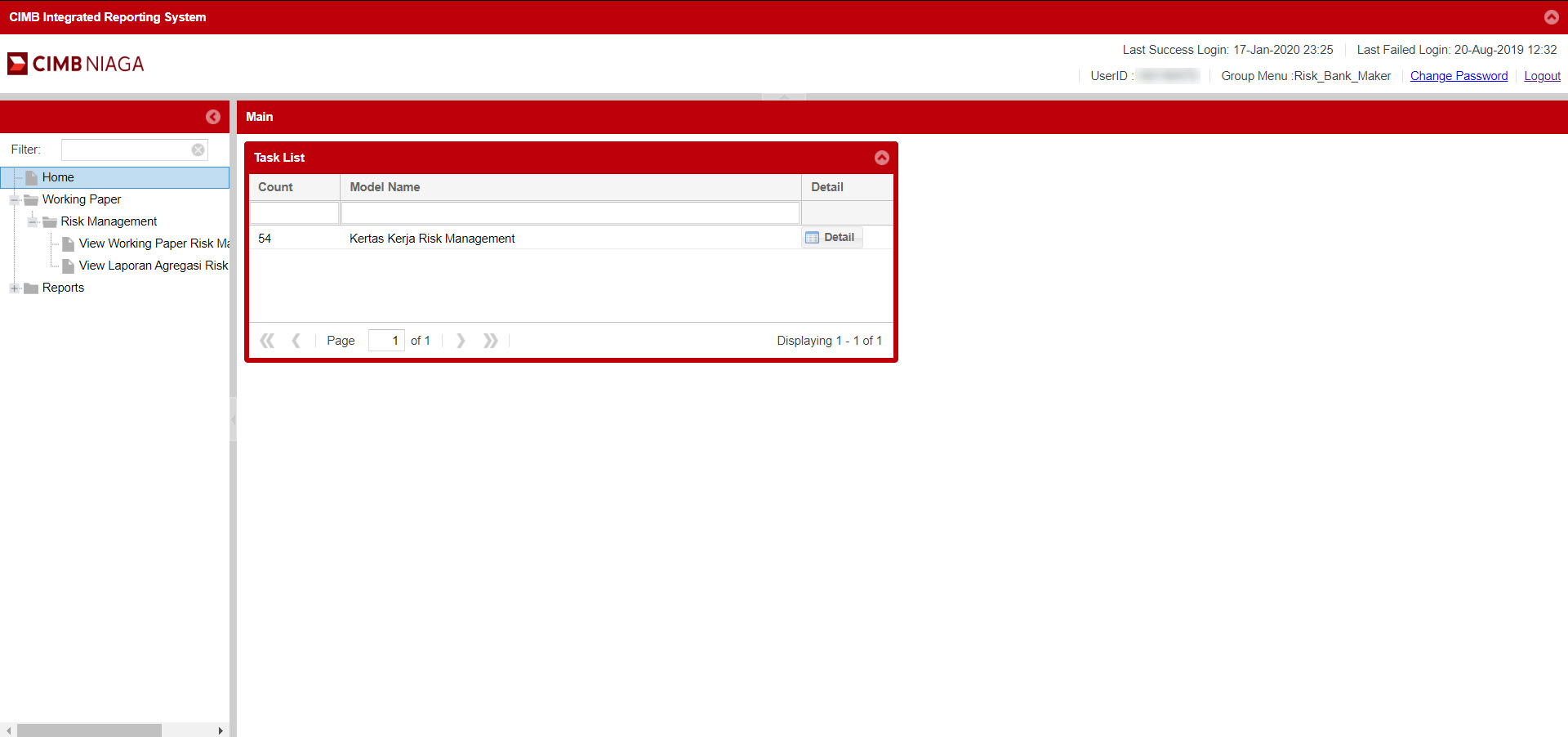Open View Laporan Agregasi Risk item
Image resolution: width=1568 pixels, height=737 pixels.
click(x=153, y=266)
